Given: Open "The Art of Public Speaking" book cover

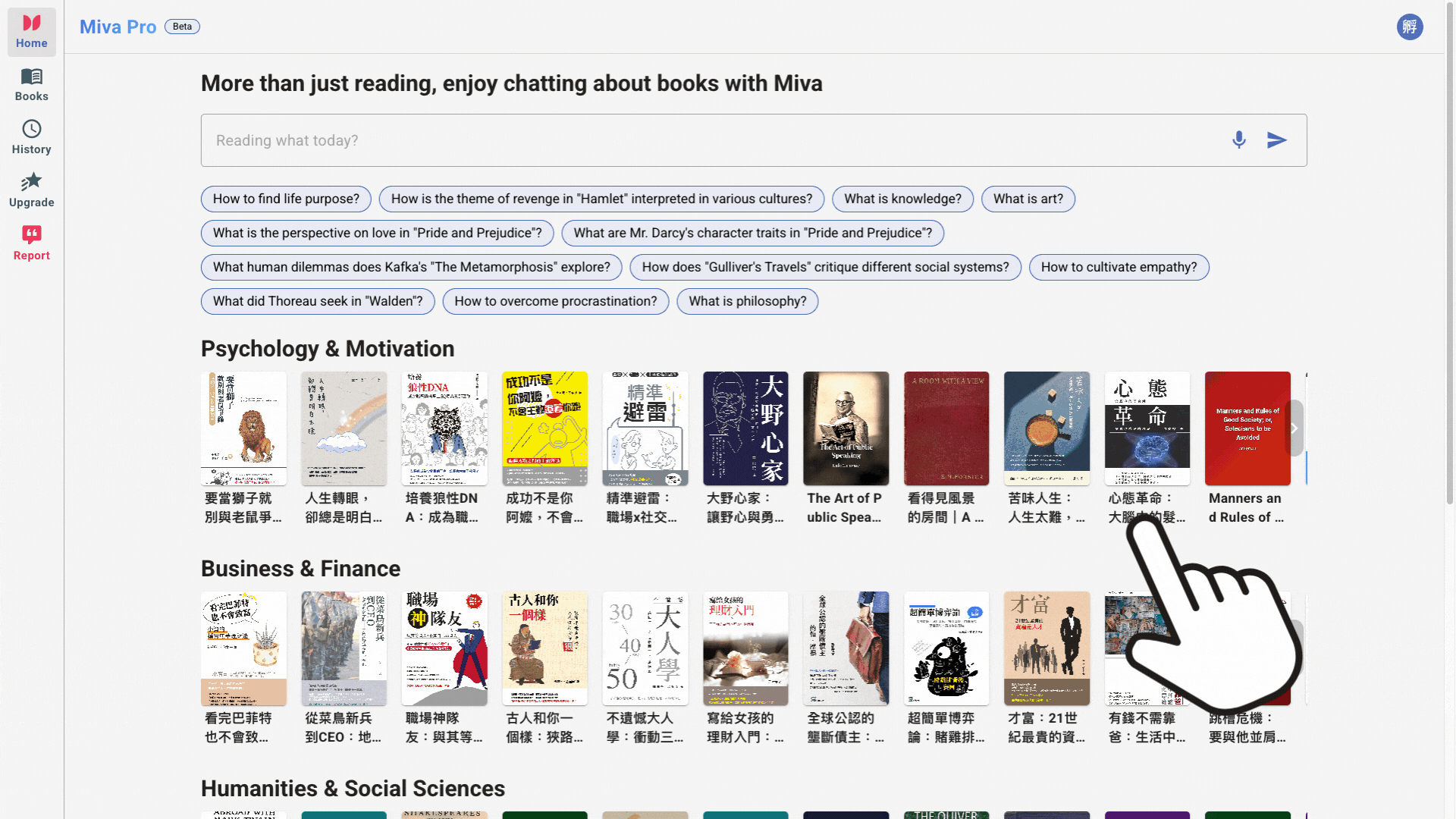Looking at the screenshot, I should [846, 428].
